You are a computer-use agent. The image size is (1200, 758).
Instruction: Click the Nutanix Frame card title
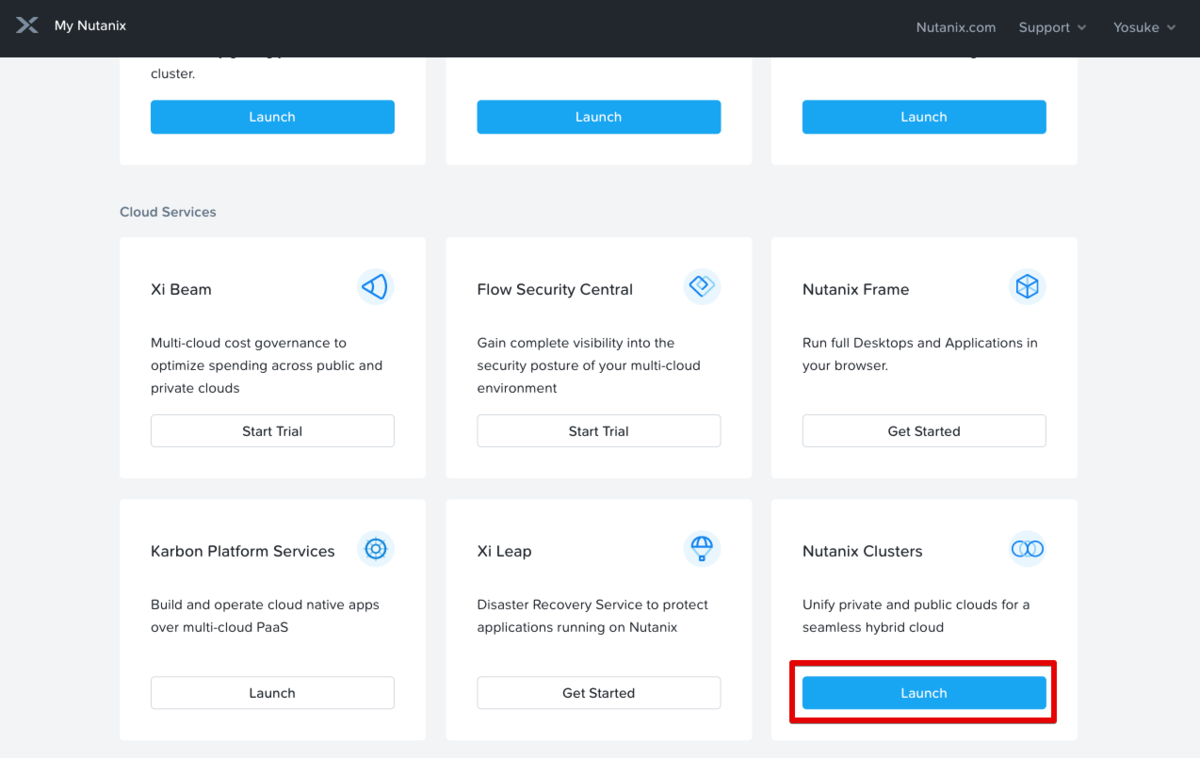point(856,289)
